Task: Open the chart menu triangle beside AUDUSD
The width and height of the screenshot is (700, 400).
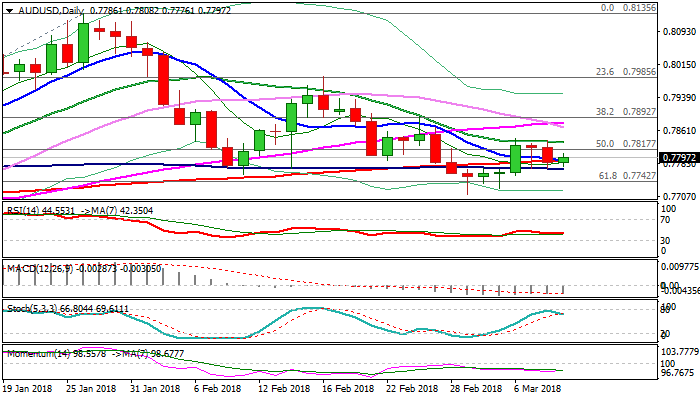Action: point(9,11)
